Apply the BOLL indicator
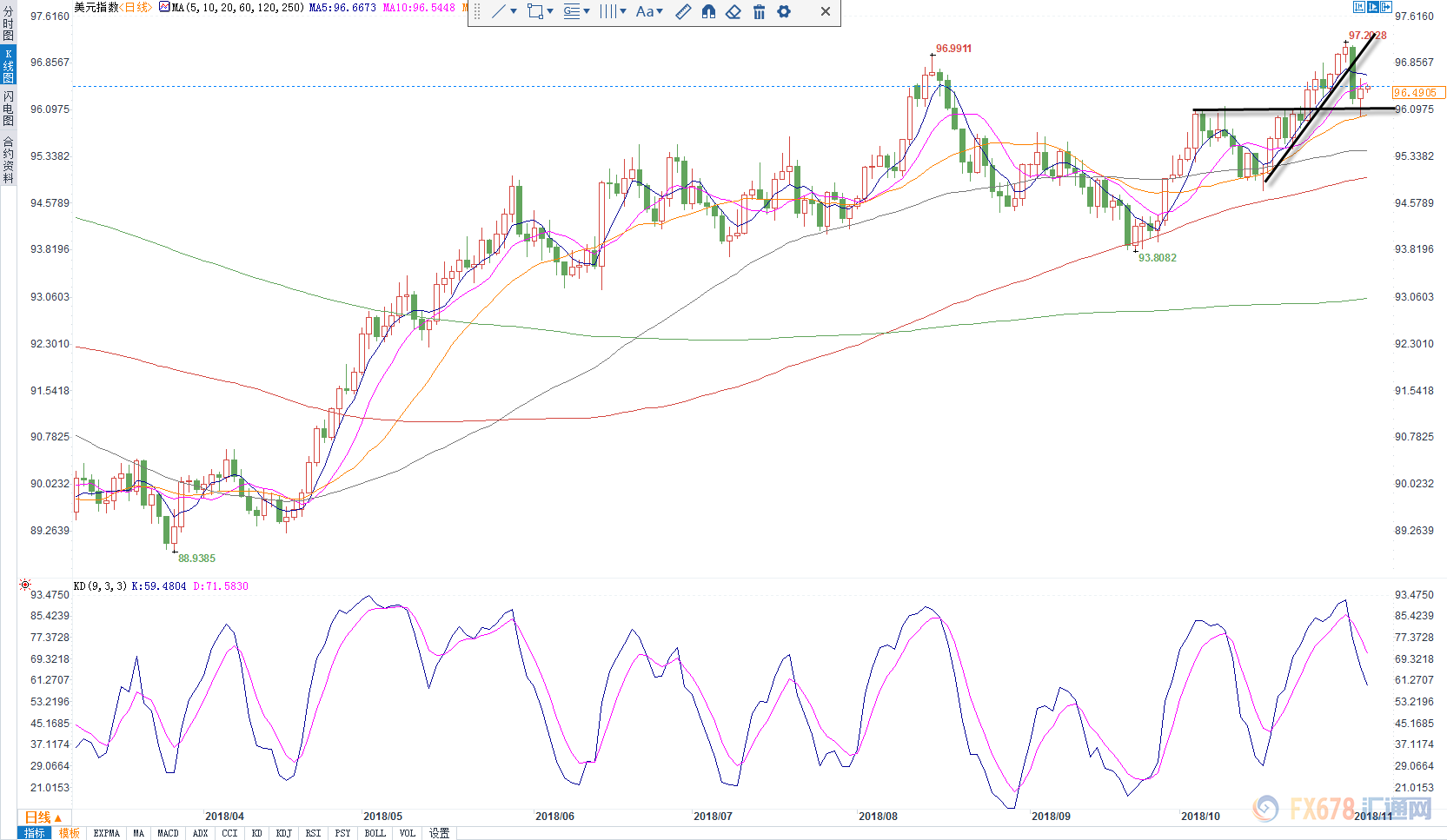 375,833
